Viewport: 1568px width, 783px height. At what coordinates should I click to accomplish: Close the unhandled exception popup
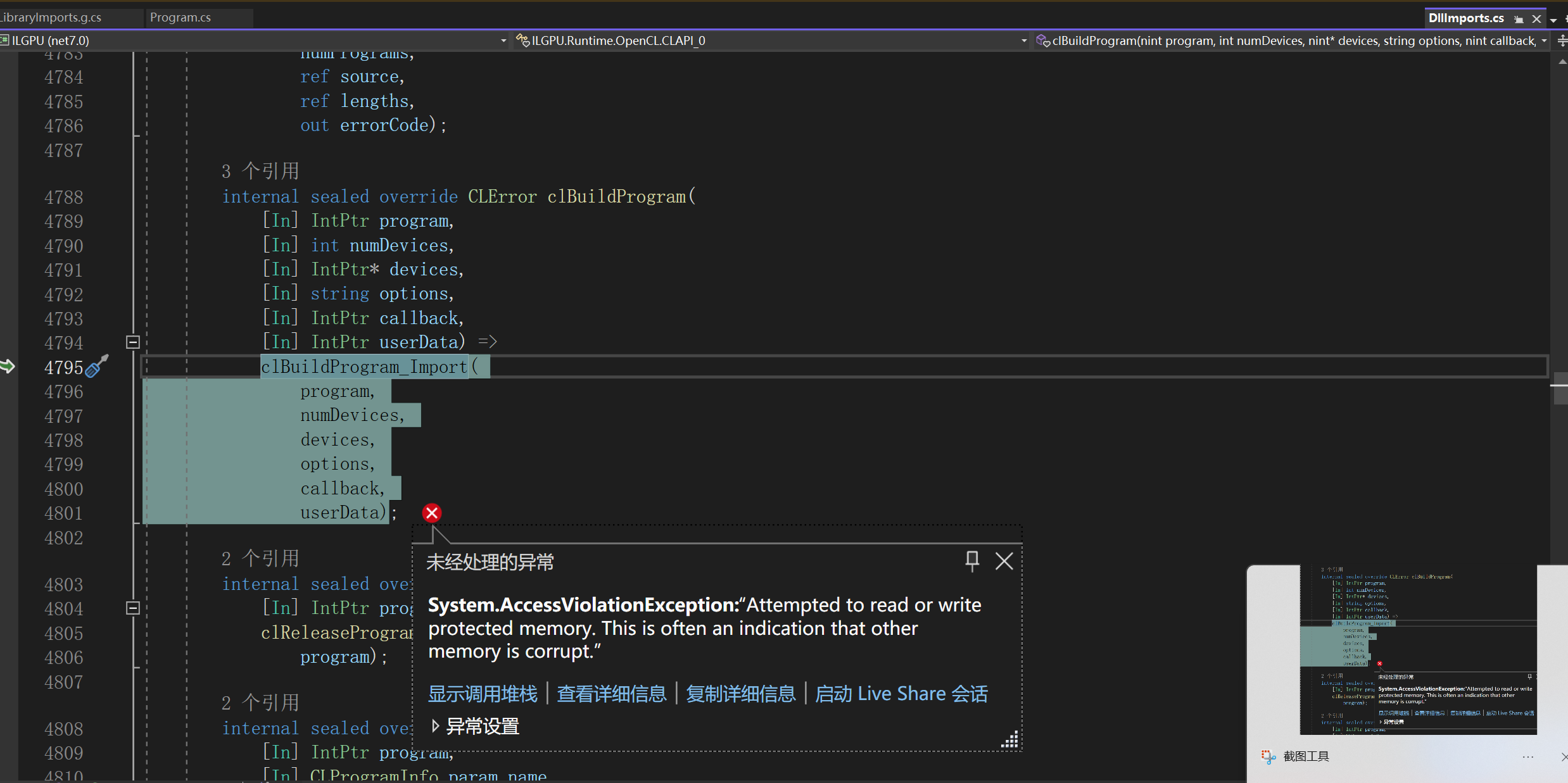[1004, 561]
